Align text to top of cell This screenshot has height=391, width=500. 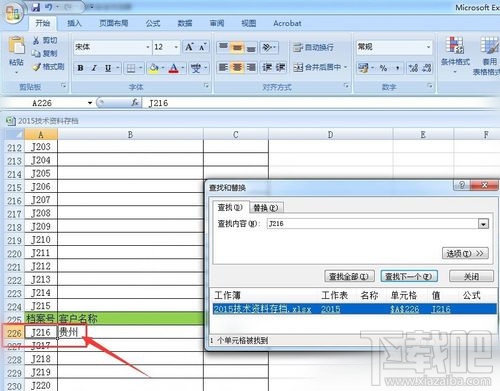pos(223,47)
